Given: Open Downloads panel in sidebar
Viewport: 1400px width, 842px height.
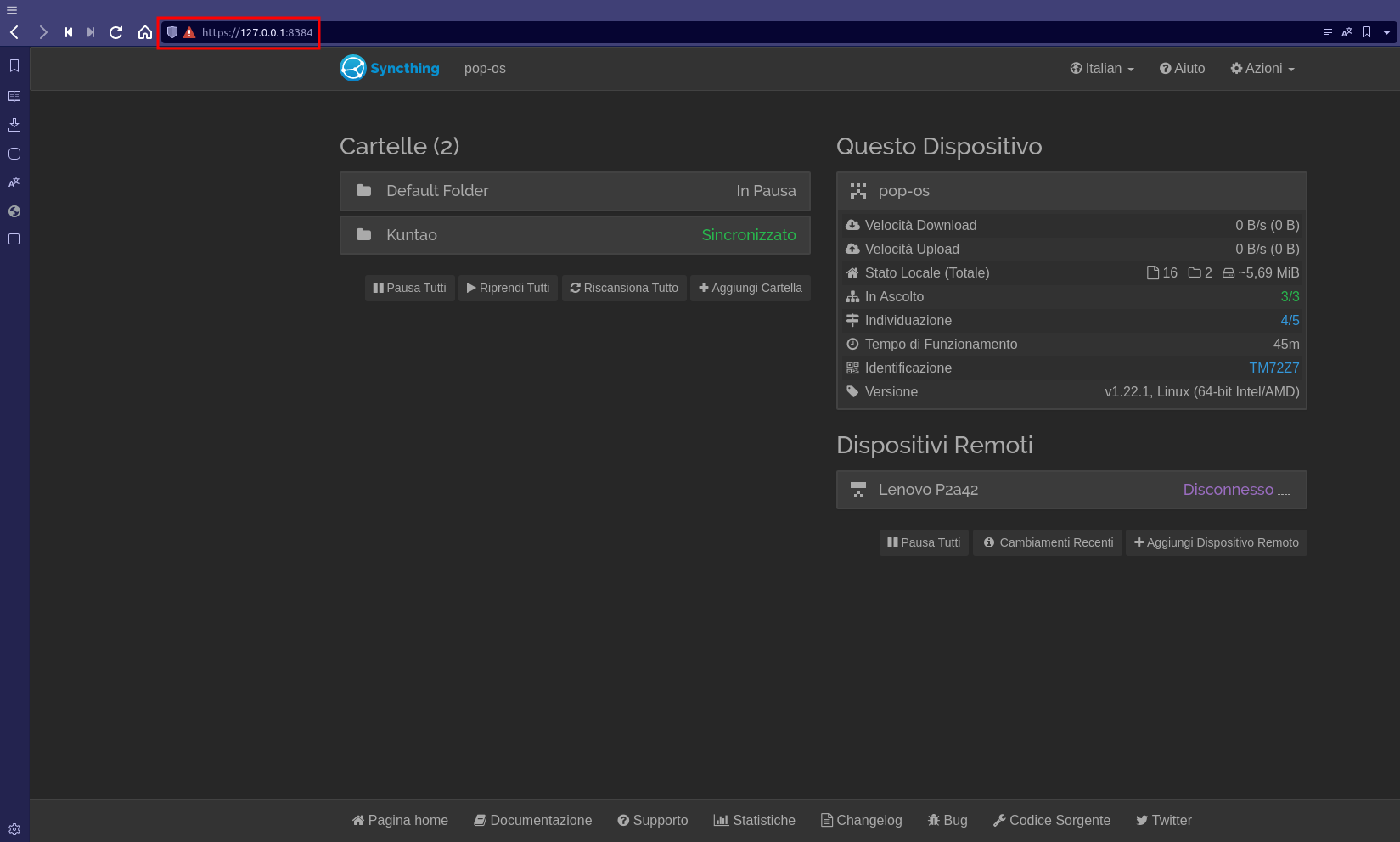Looking at the screenshot, I should coord(14,125).
